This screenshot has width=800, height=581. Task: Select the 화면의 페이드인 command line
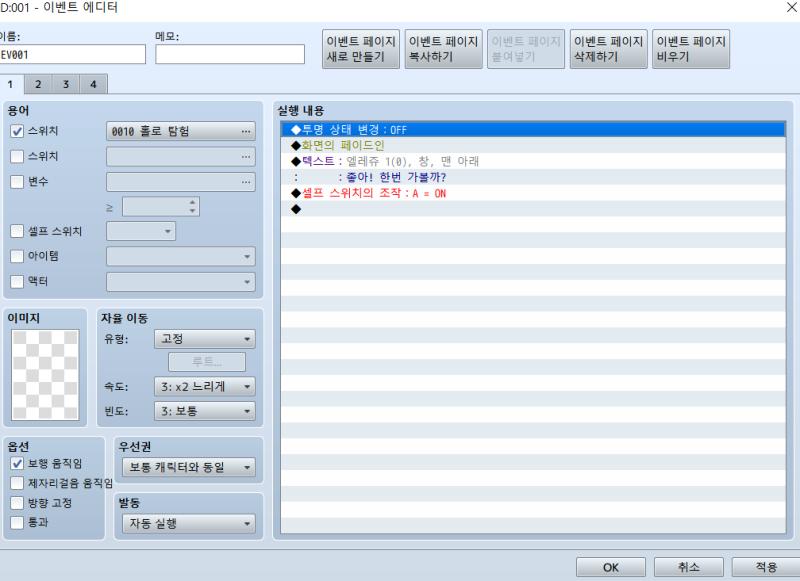click(x=533, y=145)
